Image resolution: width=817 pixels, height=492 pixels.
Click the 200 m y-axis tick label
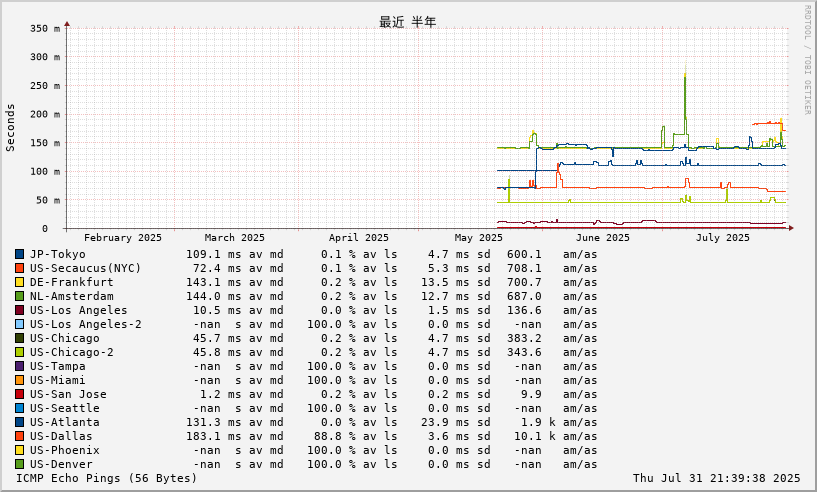click(45, 114)
